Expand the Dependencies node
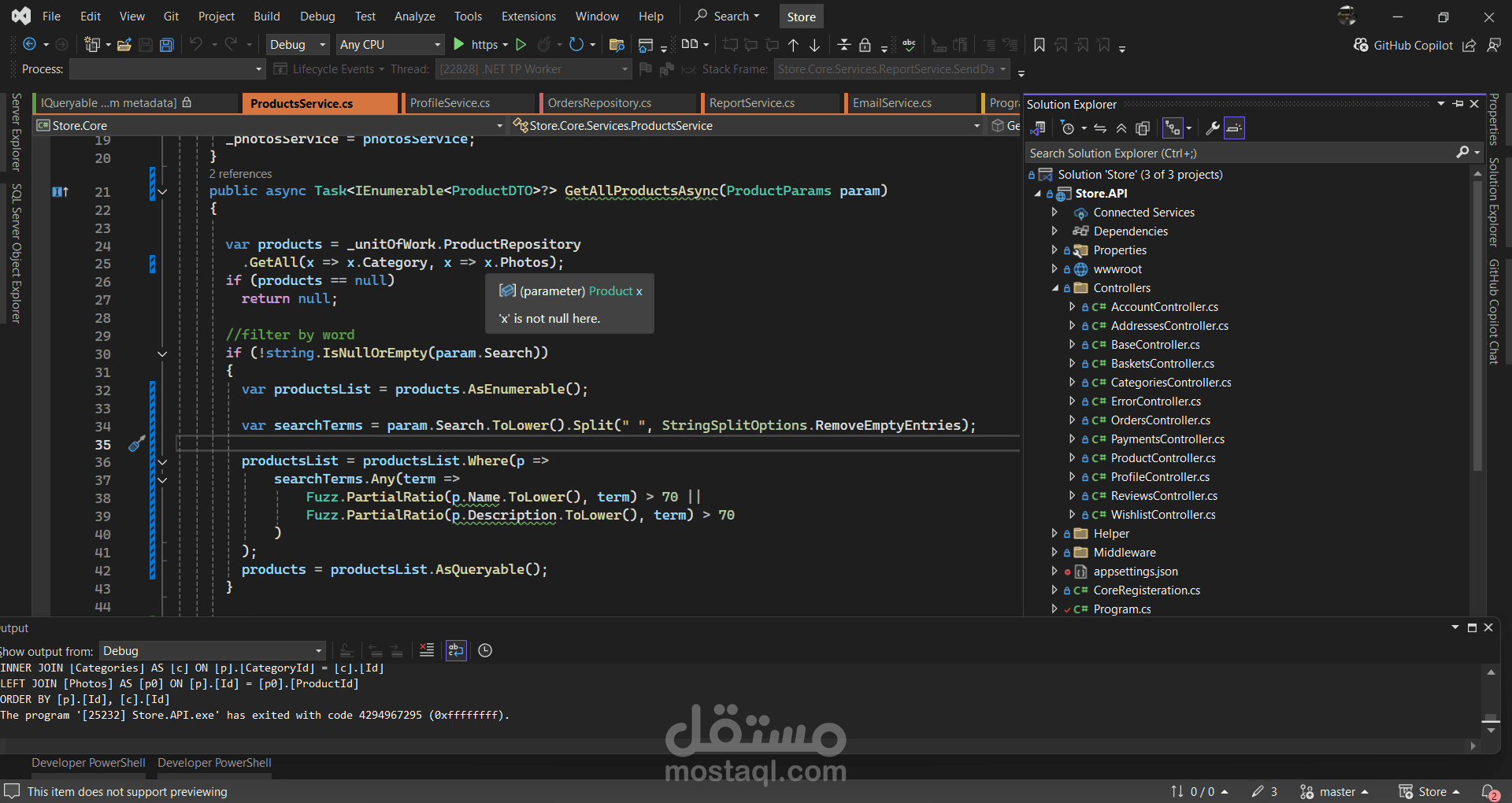Screen dimensions: 1512x803 click(1054, 231)
